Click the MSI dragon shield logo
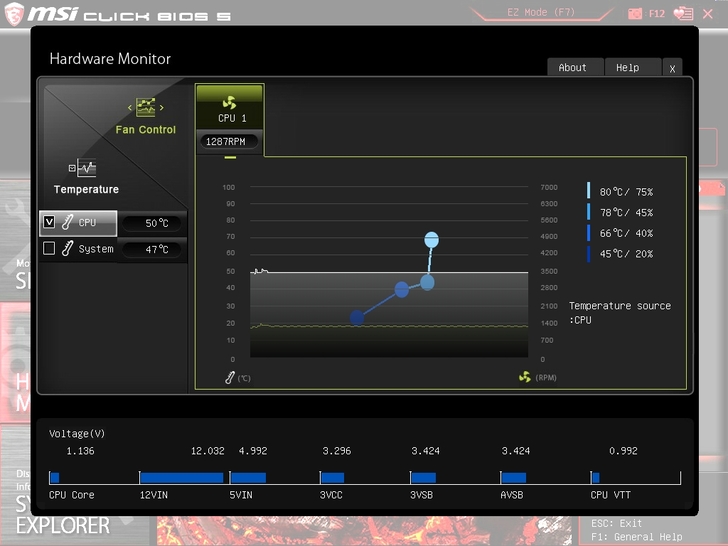The height and width of the screenshot is (546, 728). point(14,14)
